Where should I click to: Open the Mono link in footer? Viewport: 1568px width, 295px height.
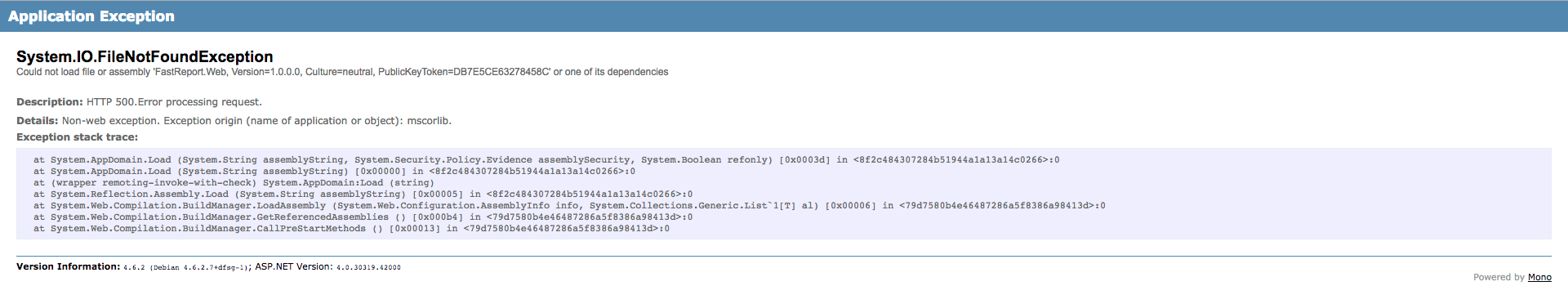click(1539, 278)
